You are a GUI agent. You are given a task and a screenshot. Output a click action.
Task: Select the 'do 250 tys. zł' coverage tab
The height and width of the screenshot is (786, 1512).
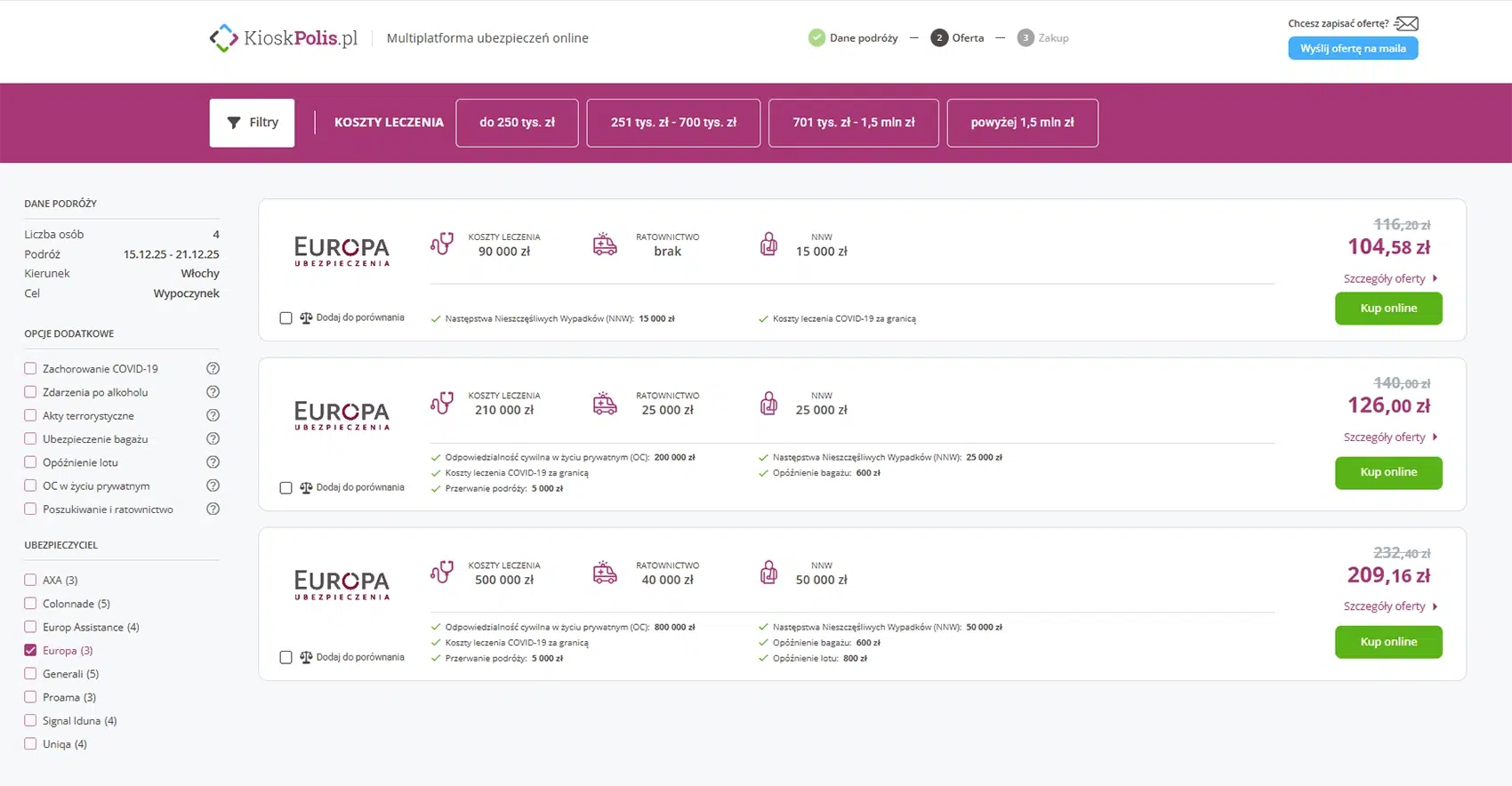pyautogui.click(x=517, y=123)
